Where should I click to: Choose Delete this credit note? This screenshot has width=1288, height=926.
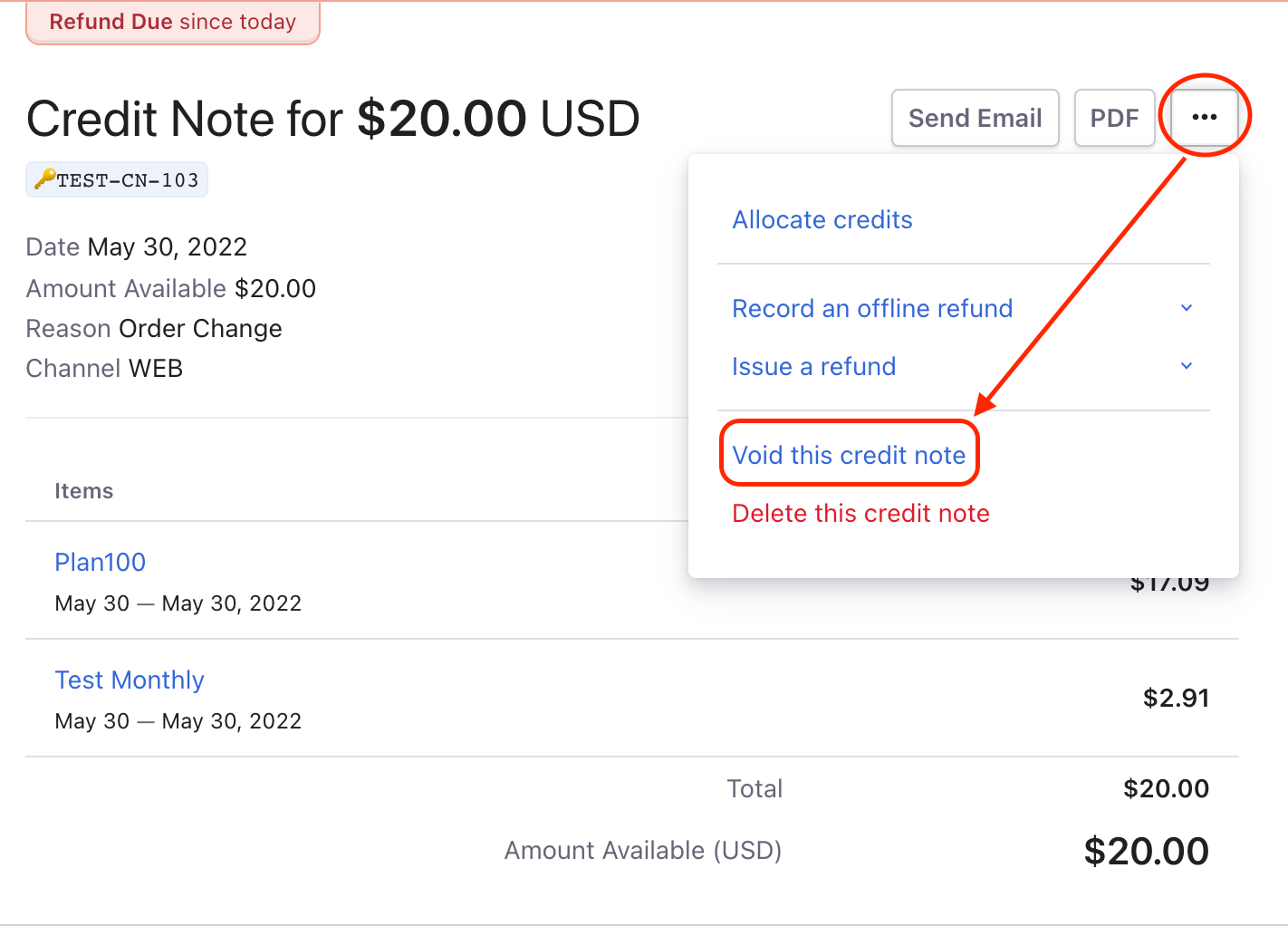pyautogui.click(x=860, y=513)
